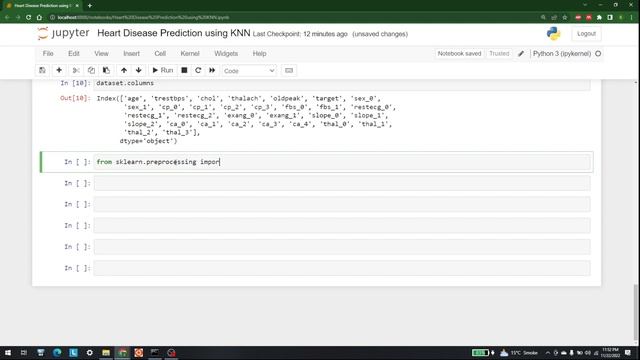Open the Edit menu

(x=74, y=53)
